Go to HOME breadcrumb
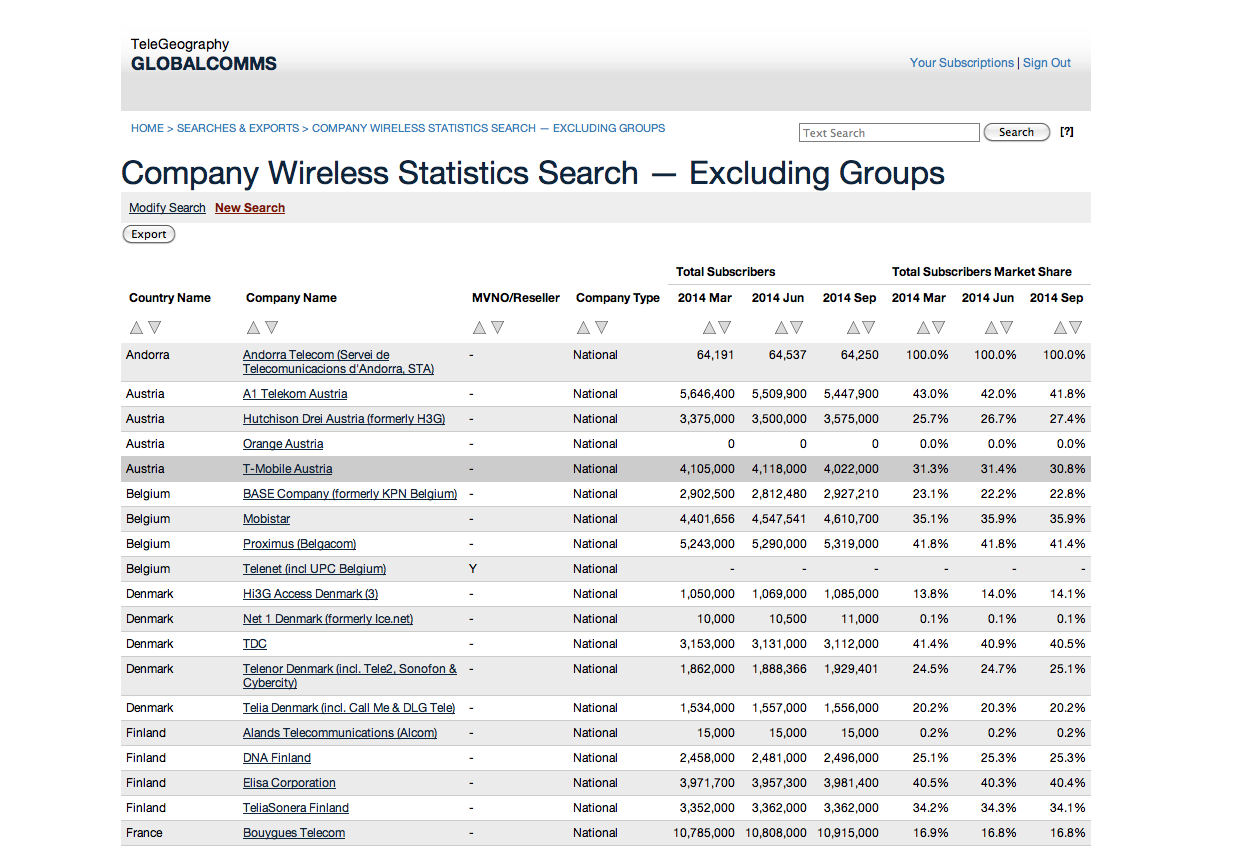This screenshot has height=848, width=1238. [x=147, y=128]
